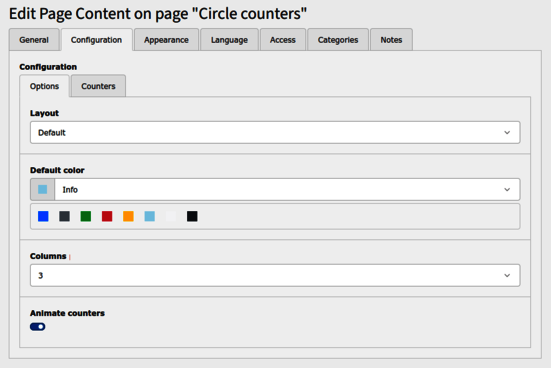551x368 pixels.
Task: Toggle the Animate counters switch
Action: (38, 327)
